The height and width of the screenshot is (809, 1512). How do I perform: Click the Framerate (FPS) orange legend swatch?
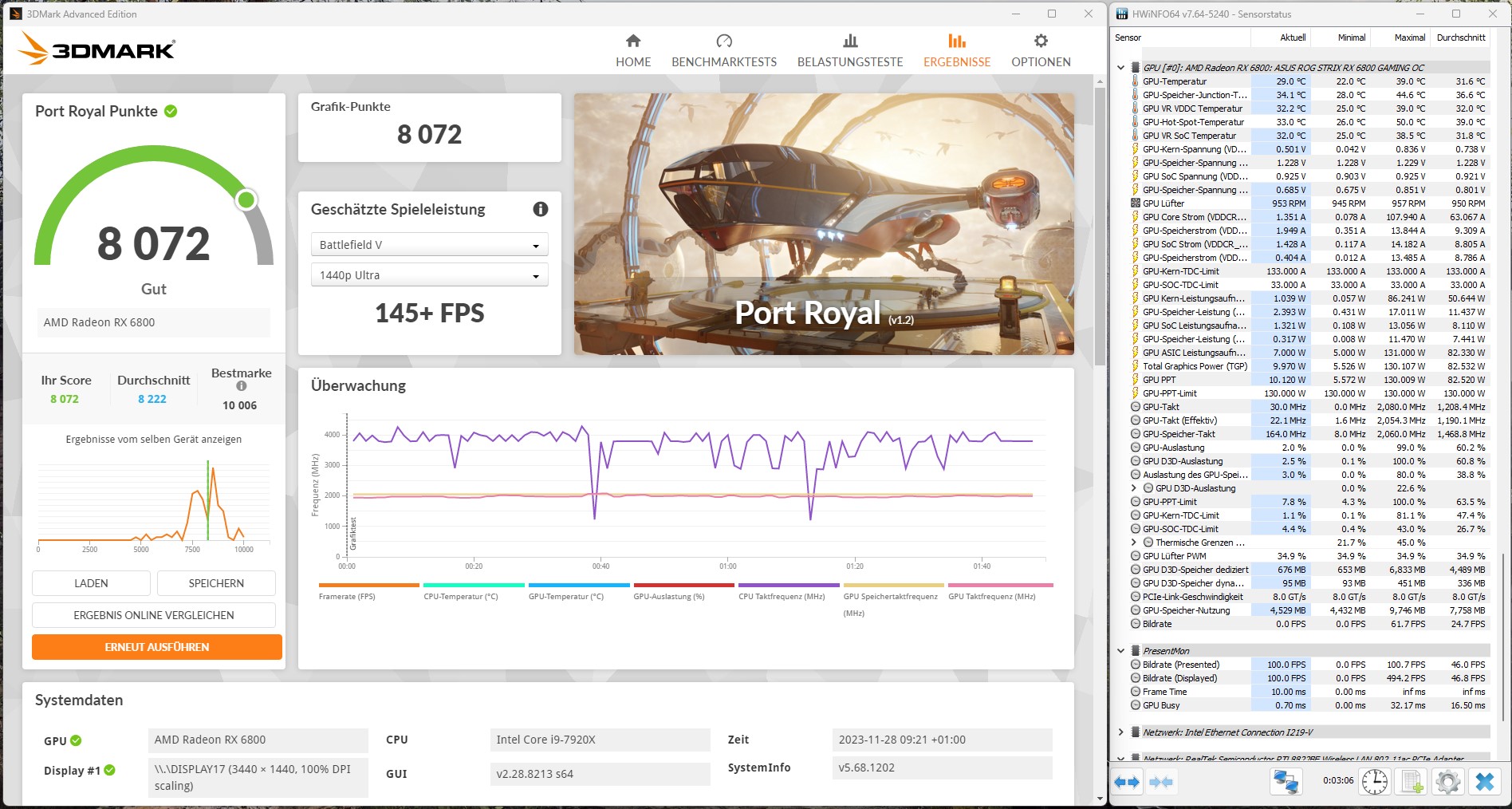tap(368, 586)
